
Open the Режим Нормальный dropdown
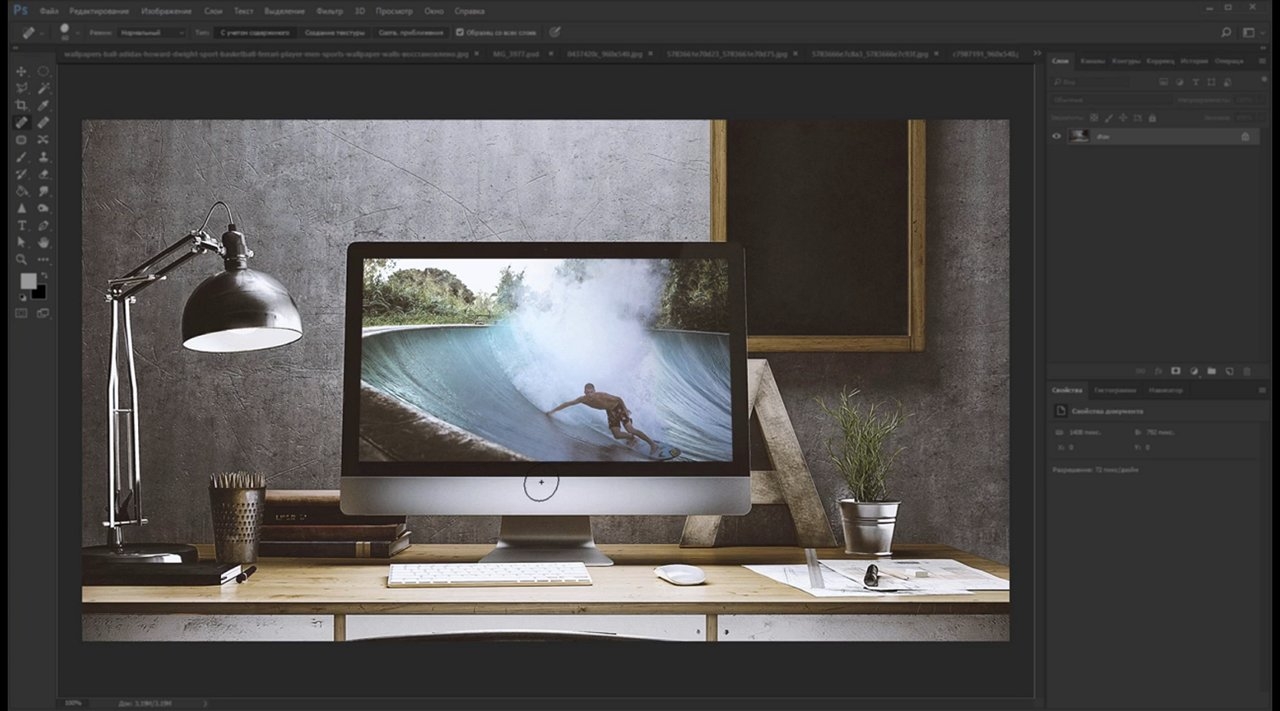(151, 32)
